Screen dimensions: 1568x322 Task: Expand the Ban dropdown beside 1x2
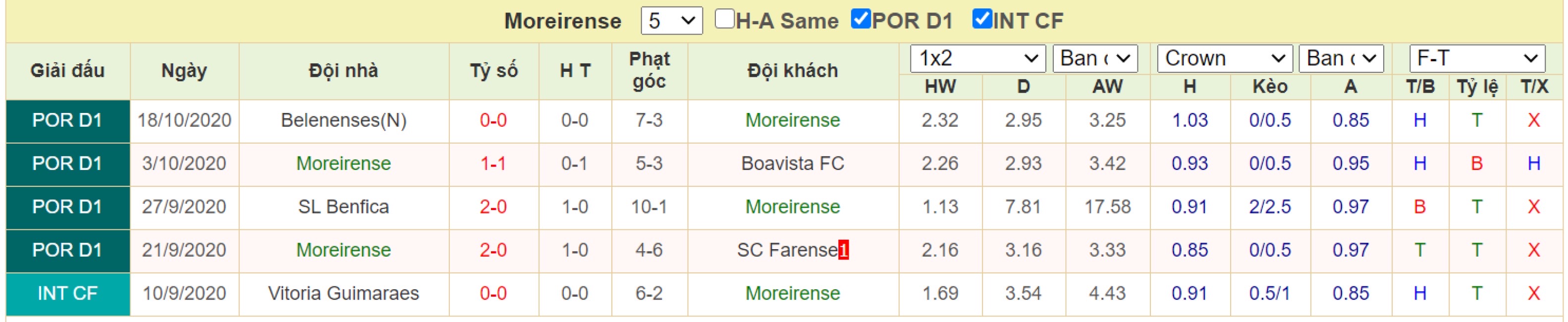click(1095, 58)
